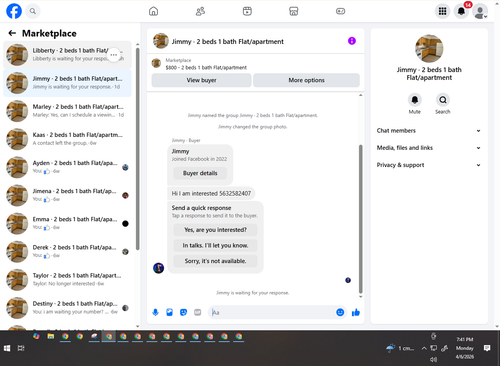This screenshot has height=366, width=500.
Task: Open File Explorer from the taskbar
Action: [x=51, y=336]
